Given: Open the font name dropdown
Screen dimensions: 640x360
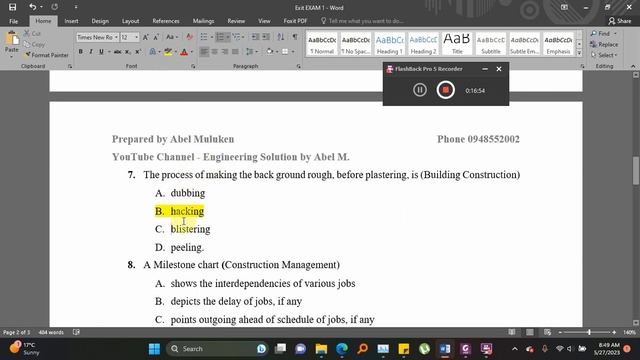Looking at the screenshot, I should [116, 37].
